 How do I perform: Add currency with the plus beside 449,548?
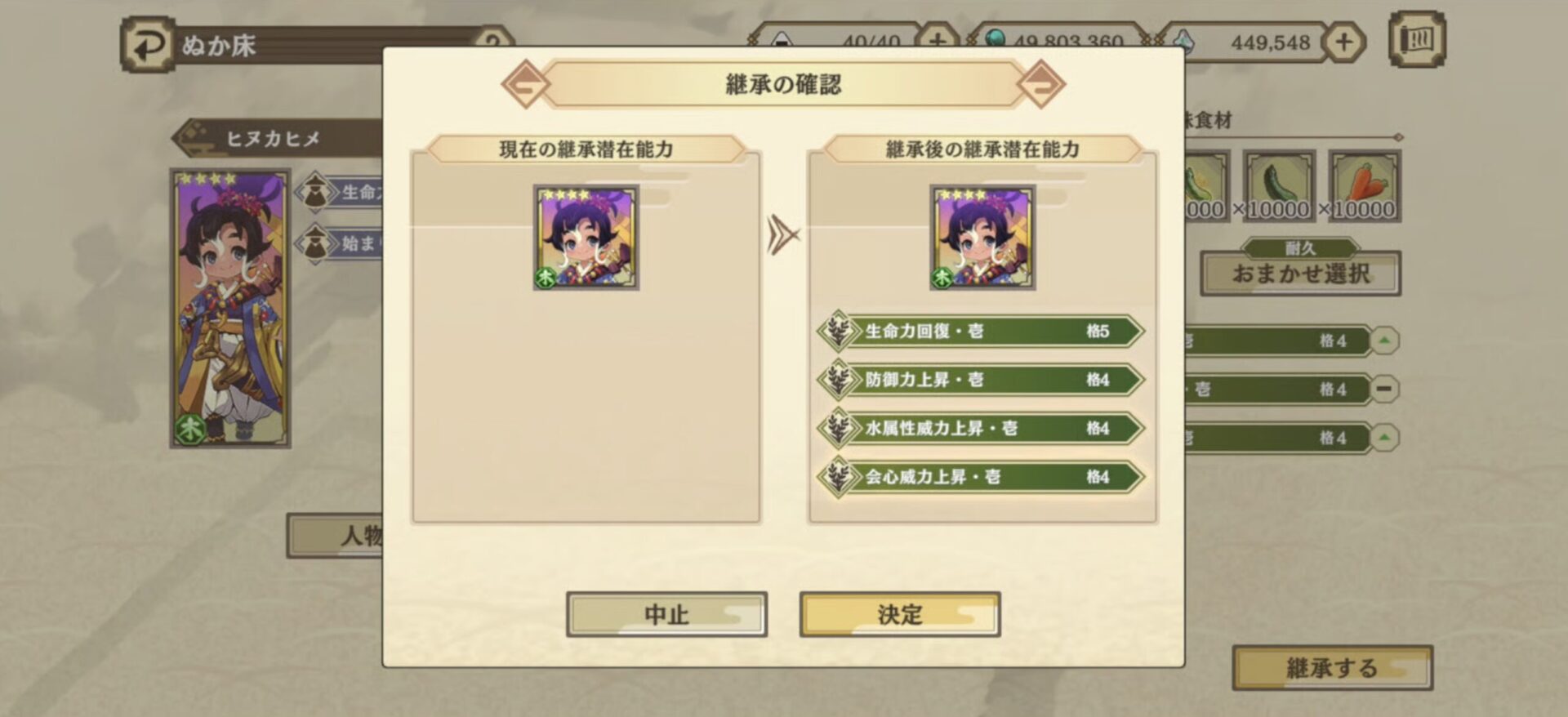(1343, 42)
